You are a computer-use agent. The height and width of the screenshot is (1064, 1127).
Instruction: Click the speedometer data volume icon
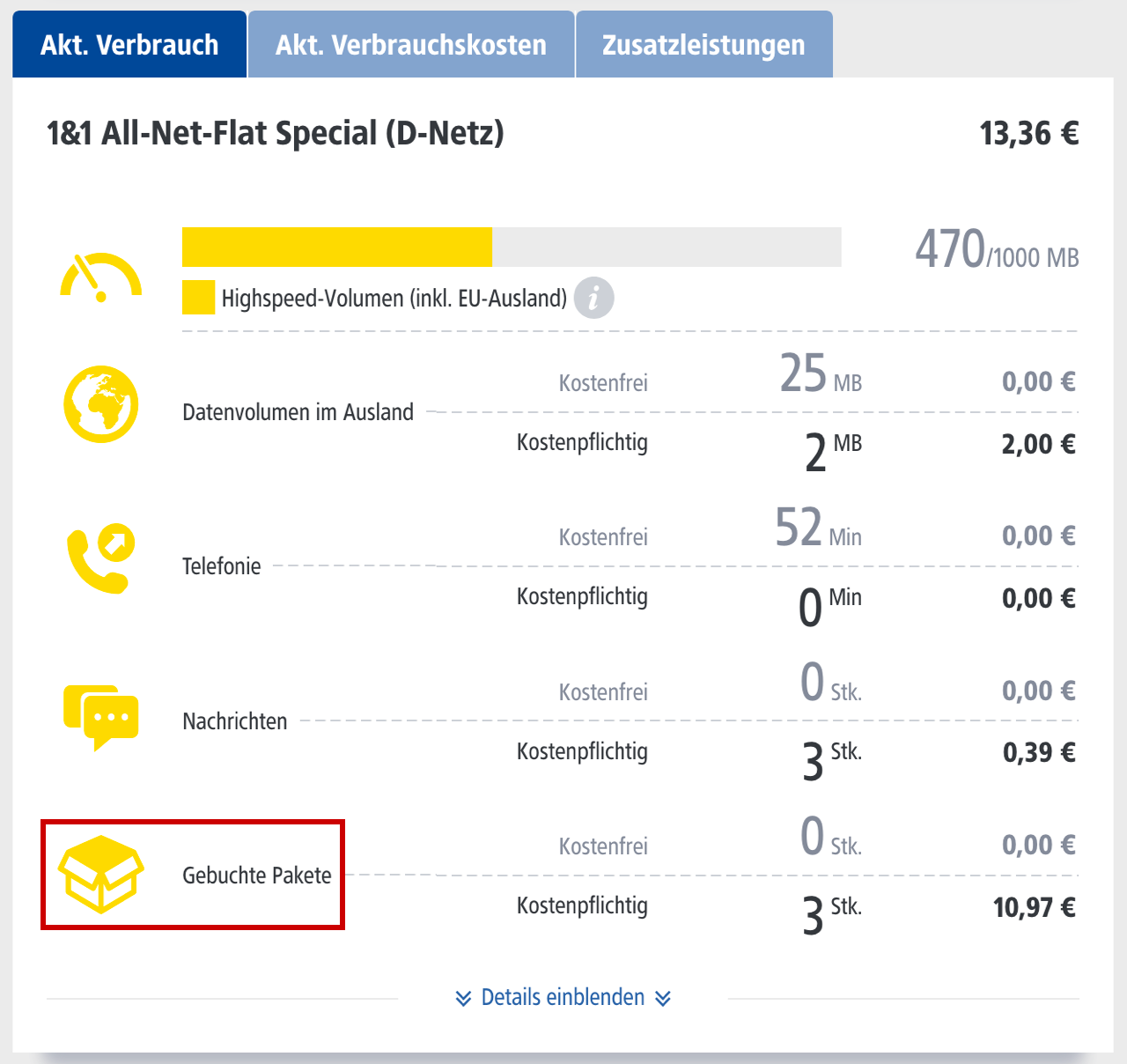pyautogui.click(x=100, y=277)
